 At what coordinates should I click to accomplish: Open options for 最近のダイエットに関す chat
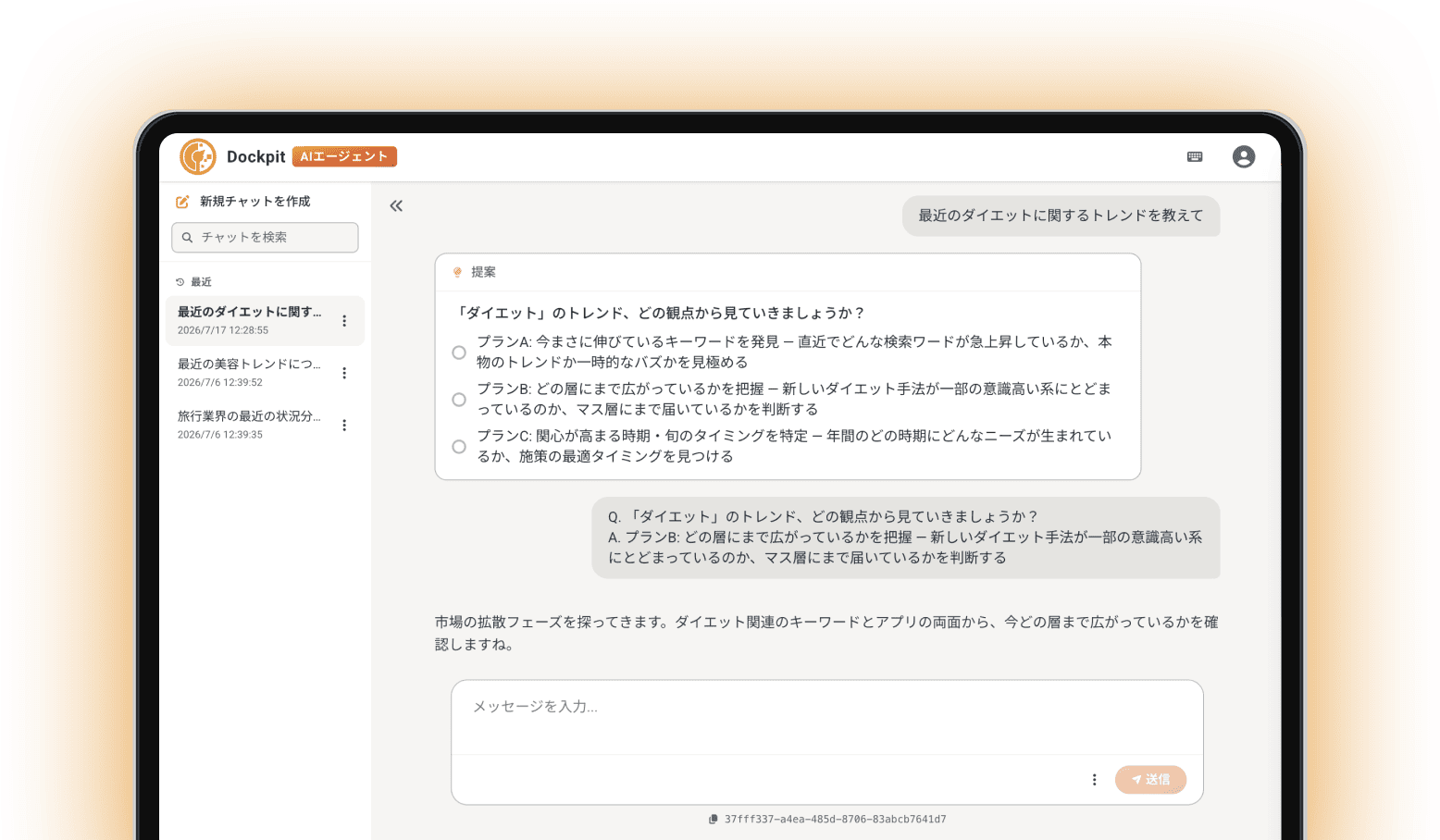(344, 321)
